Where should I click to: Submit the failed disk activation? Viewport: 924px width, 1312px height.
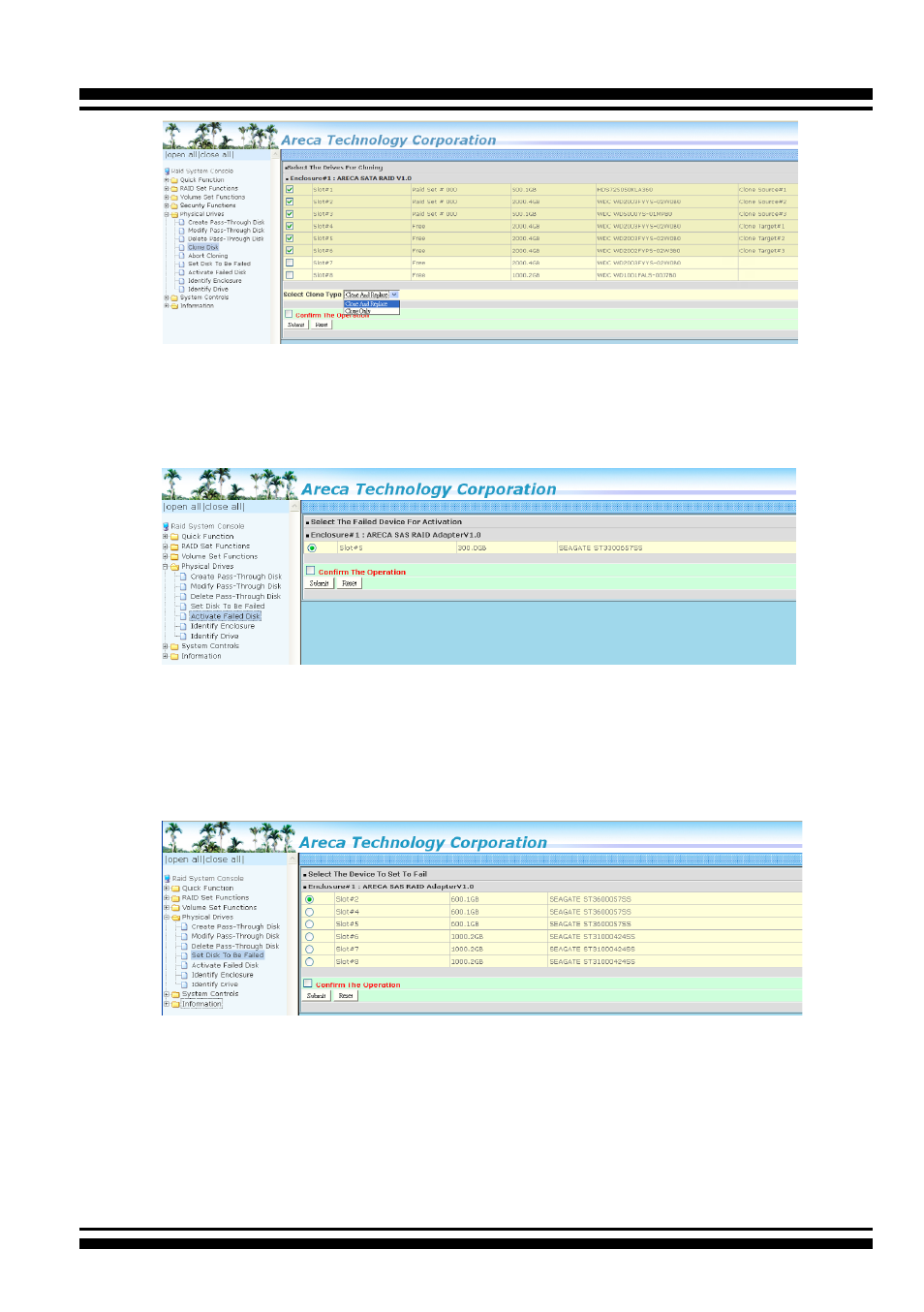[320, 583]
